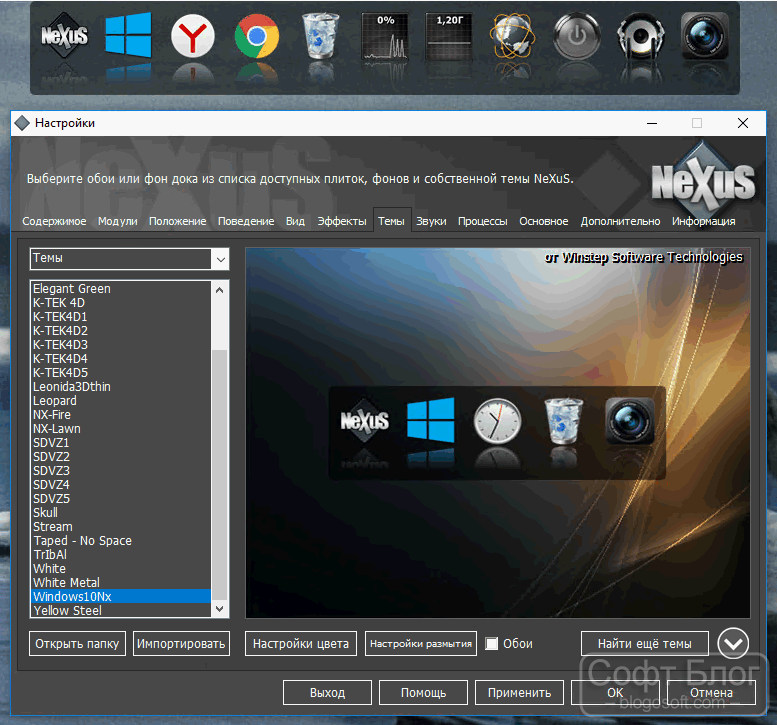
Task: Click the round down-arrow button by Найти ещё темы
Action: [x=733, y=643]
